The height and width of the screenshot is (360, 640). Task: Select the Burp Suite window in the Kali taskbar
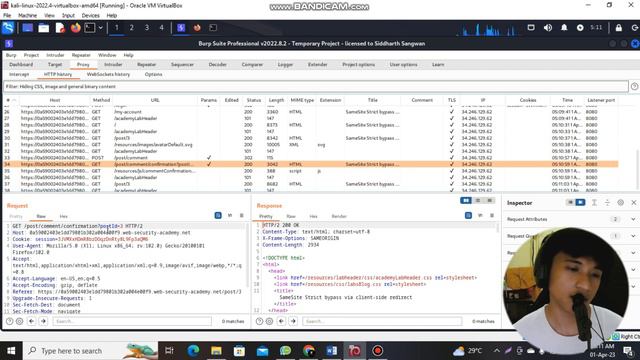(x=181, y=28)
